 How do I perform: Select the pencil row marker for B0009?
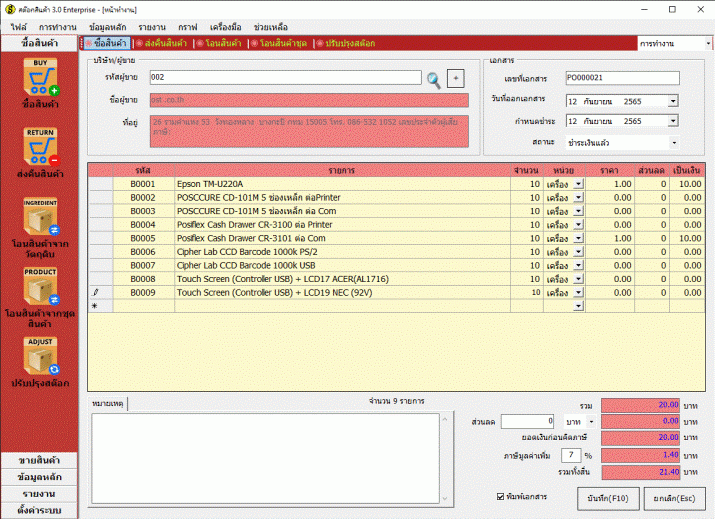[95, 292]
